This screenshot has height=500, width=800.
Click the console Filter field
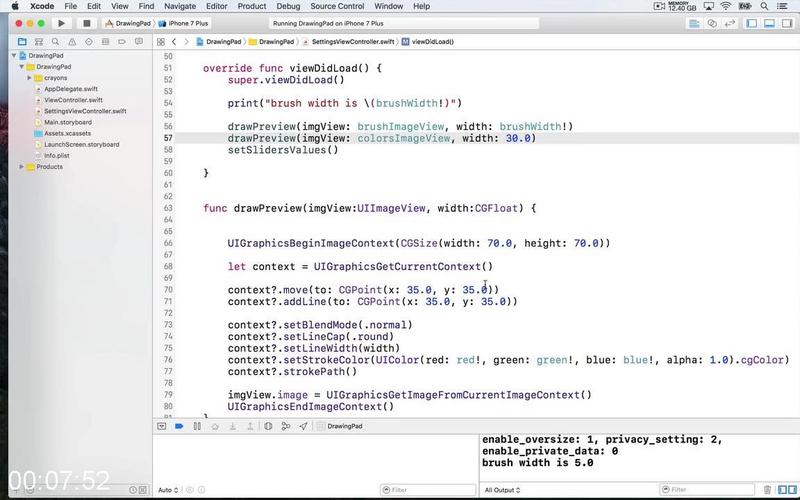[x=707, y=490]
